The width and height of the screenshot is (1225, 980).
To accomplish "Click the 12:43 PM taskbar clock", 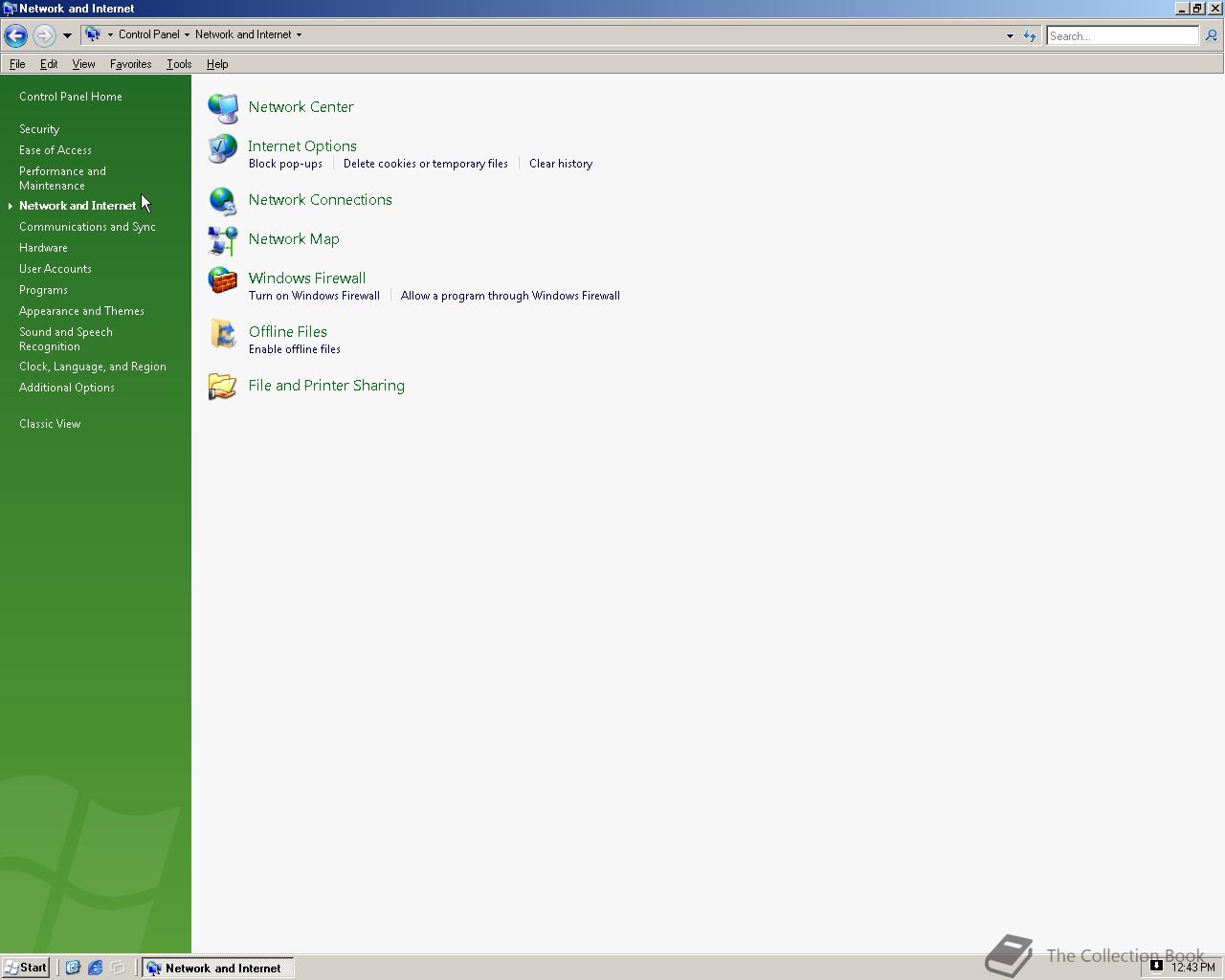I will coord(1193,968).
